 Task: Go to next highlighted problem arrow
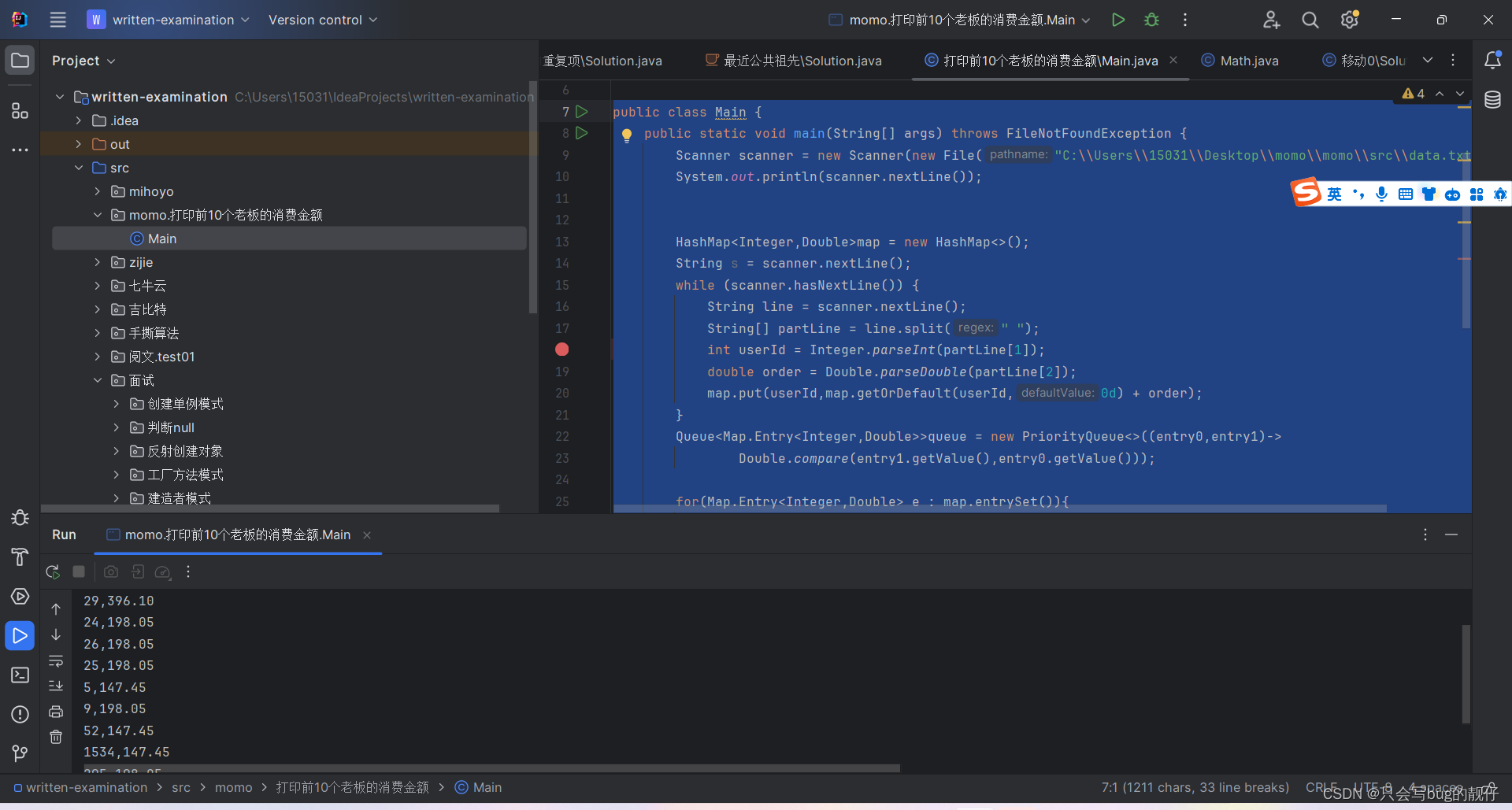point(1459,94)
